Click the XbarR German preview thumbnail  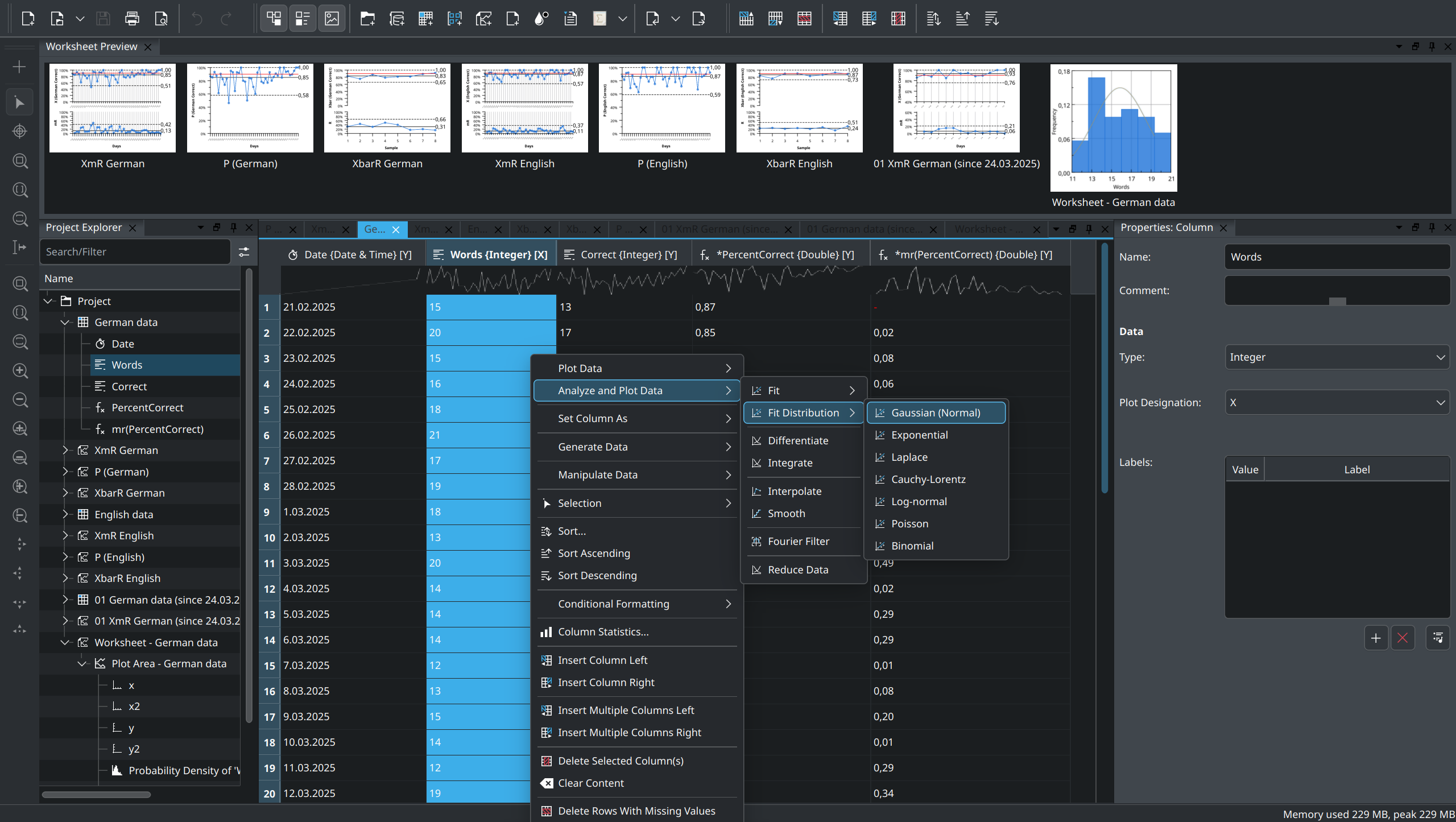(x=387, y=108)
